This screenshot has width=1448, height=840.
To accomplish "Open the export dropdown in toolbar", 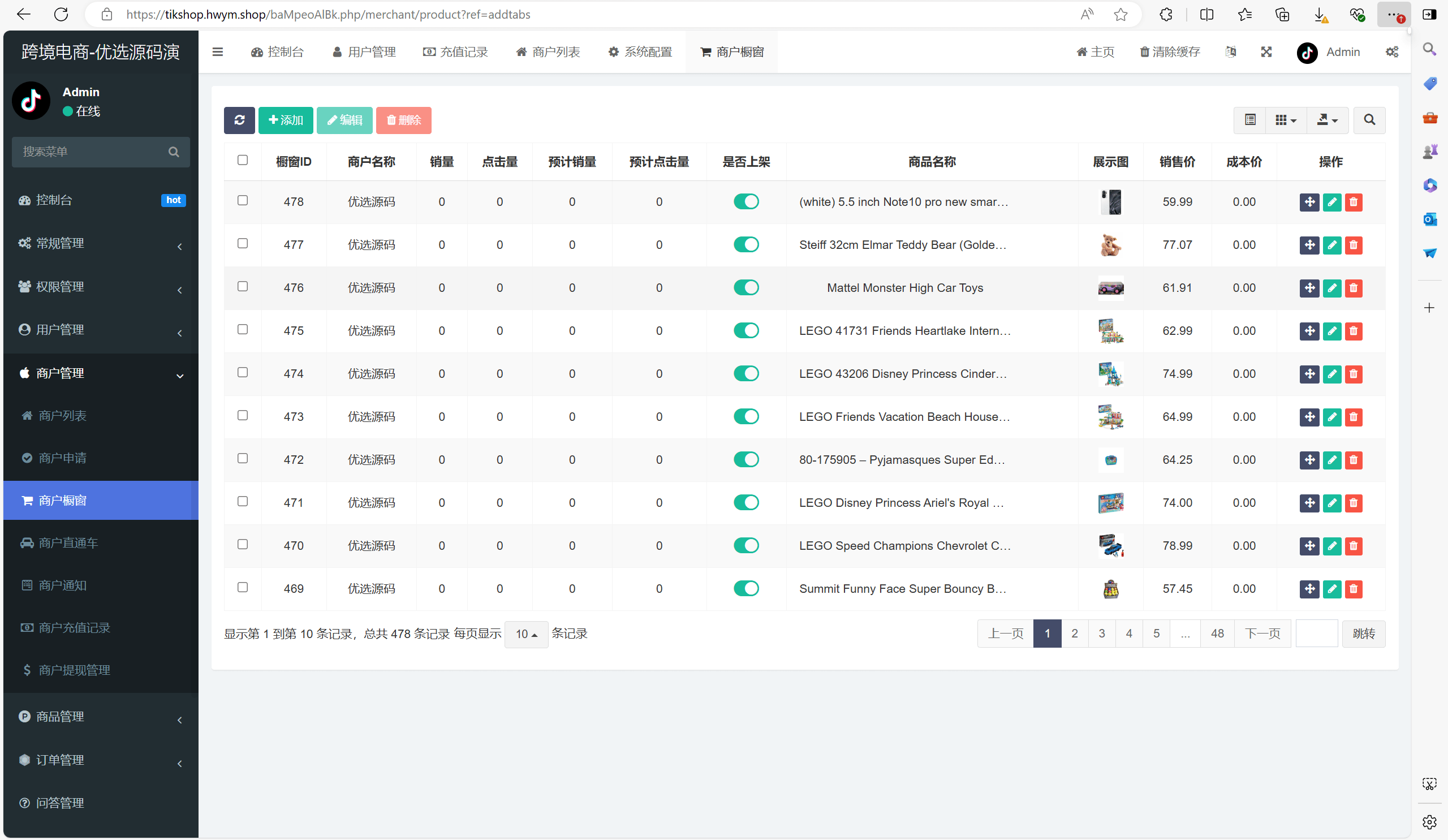I will tap(1328, 119).
